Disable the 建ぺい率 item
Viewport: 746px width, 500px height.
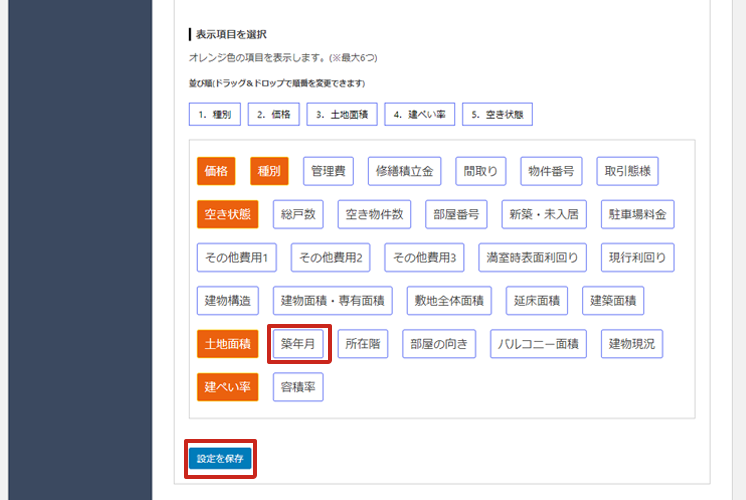(x=227, y=386)
